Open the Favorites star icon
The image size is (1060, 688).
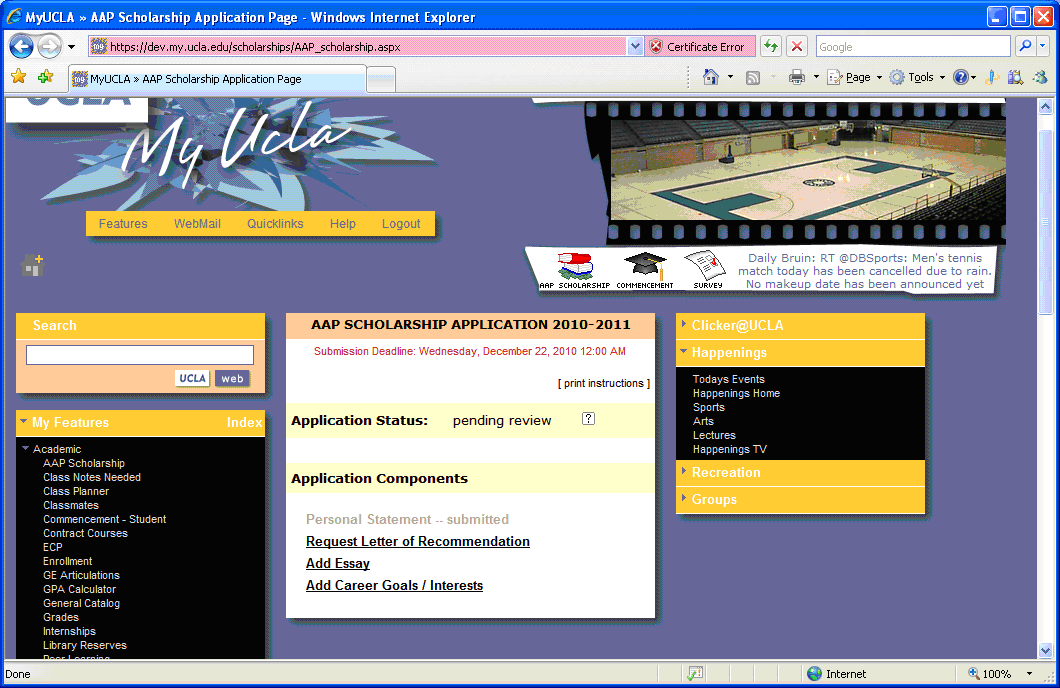[x=18, y=77]
